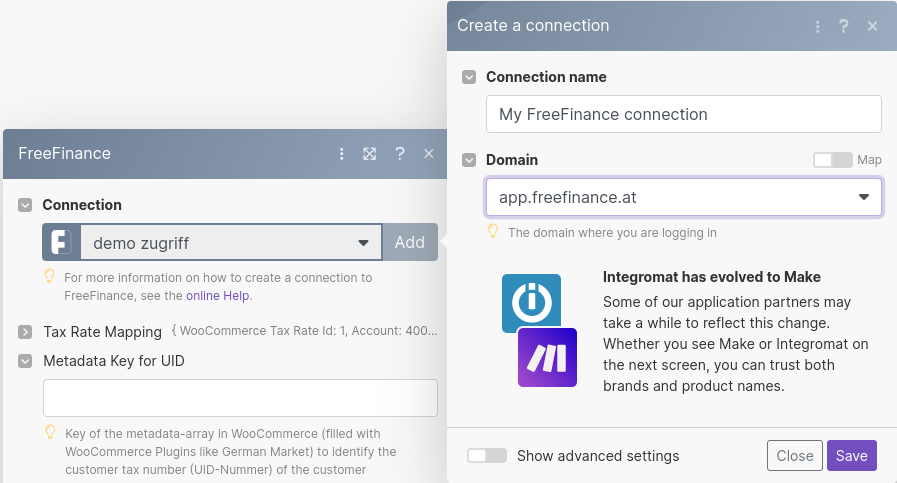
Task: Enable Show advanced settings toggle
Action: 487,456
